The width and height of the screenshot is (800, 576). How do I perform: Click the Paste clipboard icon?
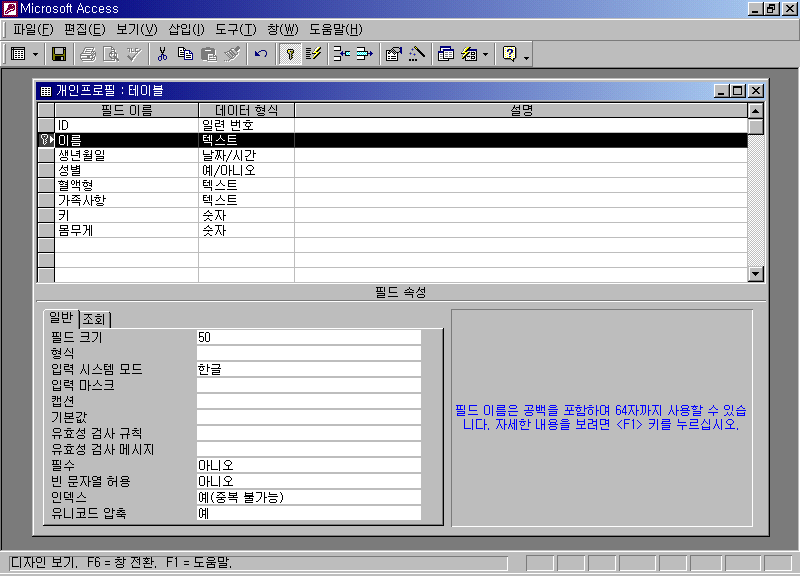pyautogui.click(x=209, y=54)
